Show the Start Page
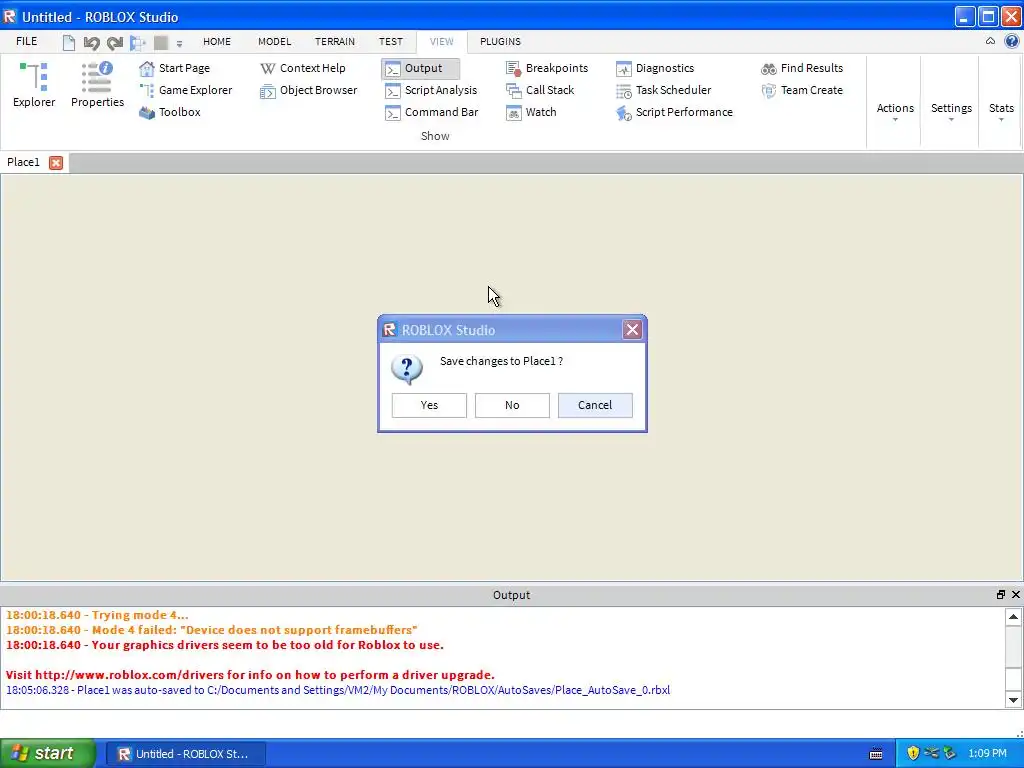 point(175,68)
